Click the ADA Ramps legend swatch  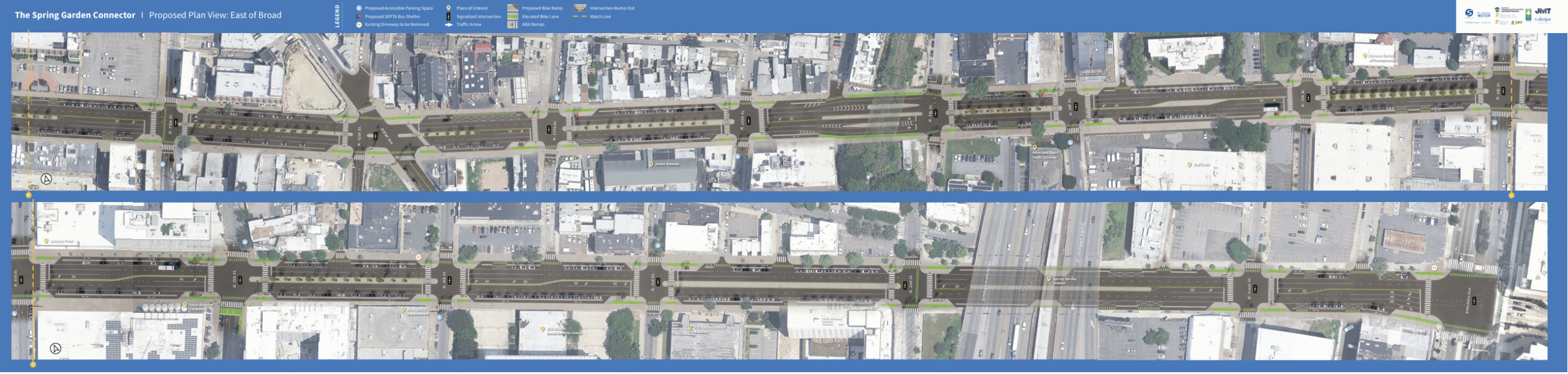click(x=513, y=24)
